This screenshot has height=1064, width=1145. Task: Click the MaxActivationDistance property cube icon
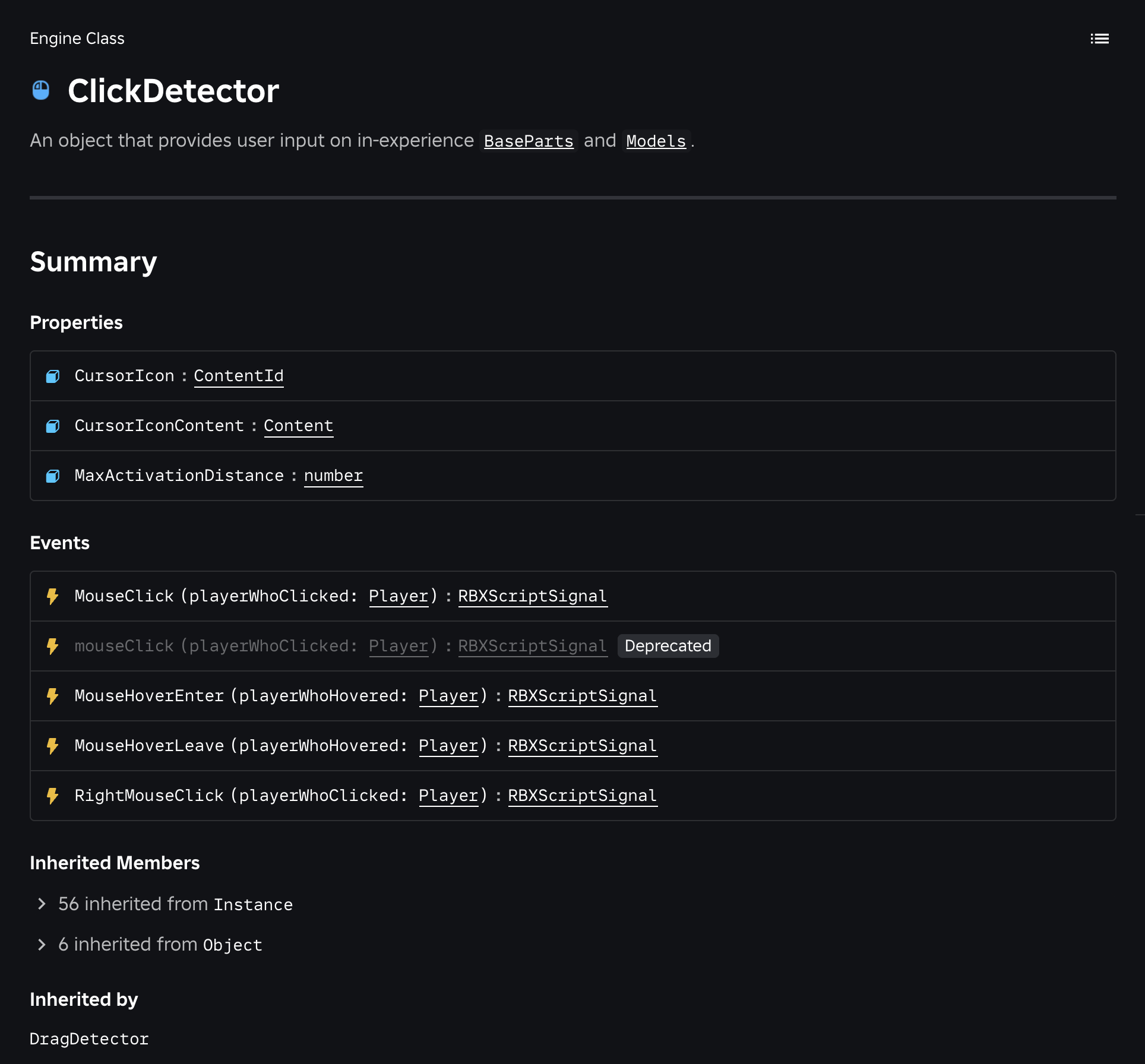pos(53,476)
